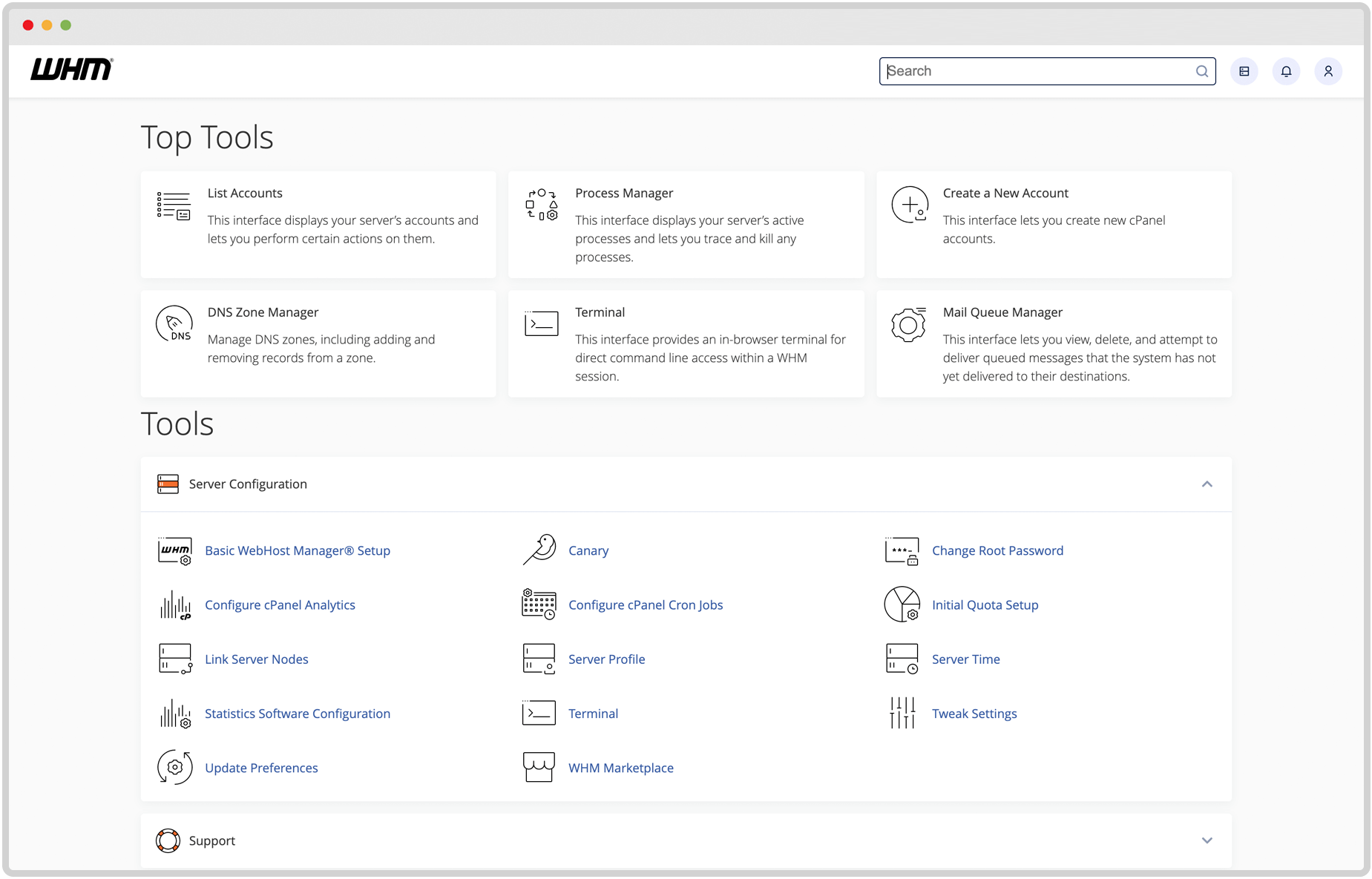Image resolution: width=1372 pixels, height=879 pixels.
Task: Click the Server Configuration server icon
Action: (x=168, y=484)
